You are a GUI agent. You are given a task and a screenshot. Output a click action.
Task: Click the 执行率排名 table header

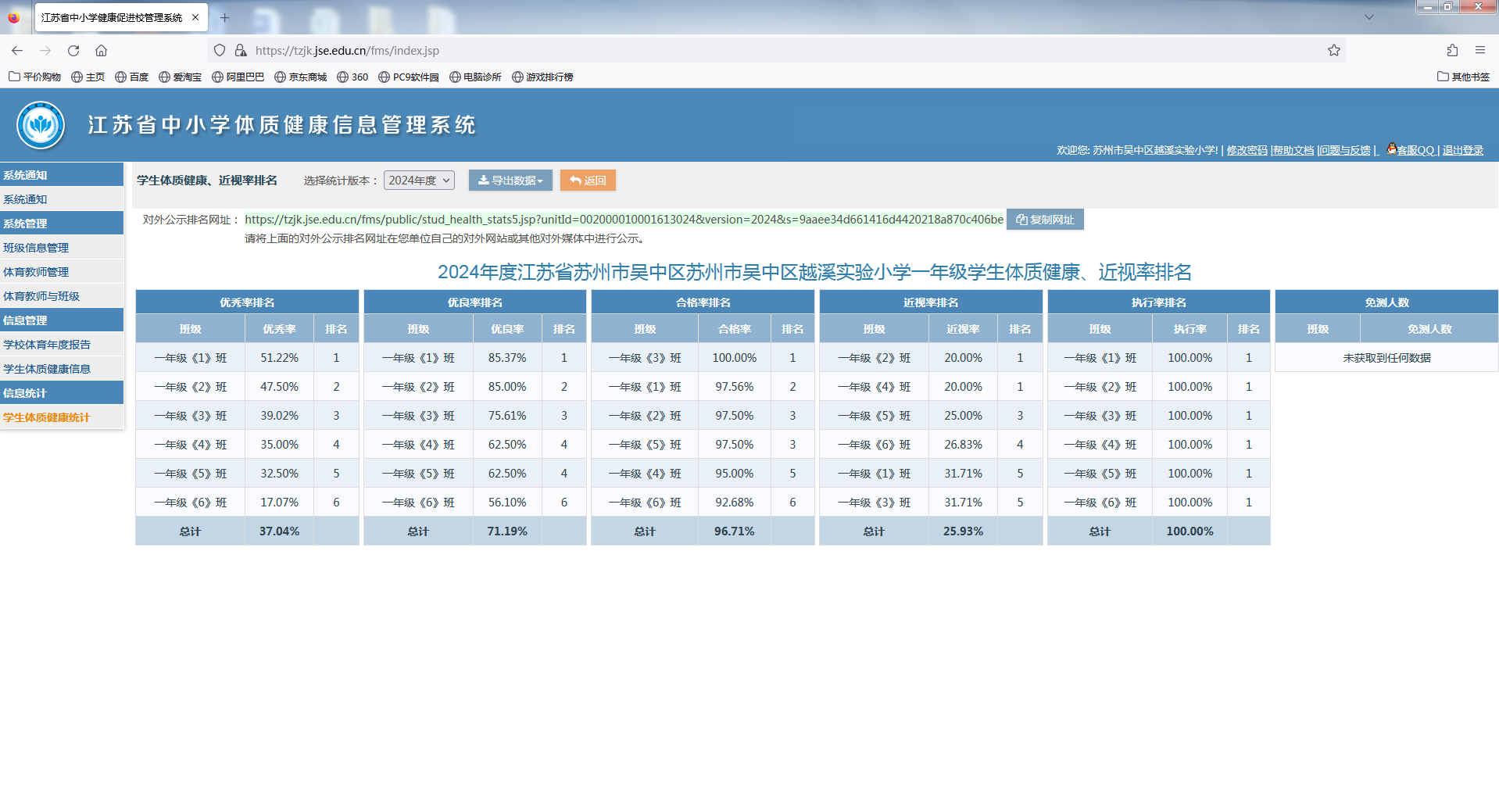tap(1159, 302)
